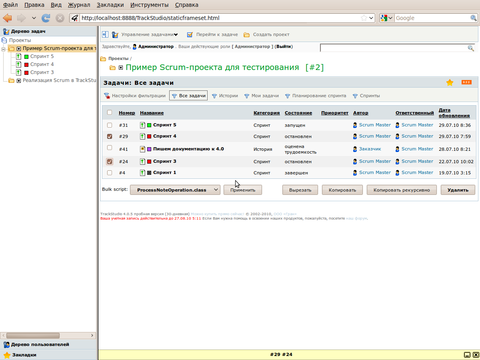The width and height of the screenshot is (480, 360).
Task: Uncheck the checkbox for task #29
Action: pyautogui.click(x=109, y=136)
